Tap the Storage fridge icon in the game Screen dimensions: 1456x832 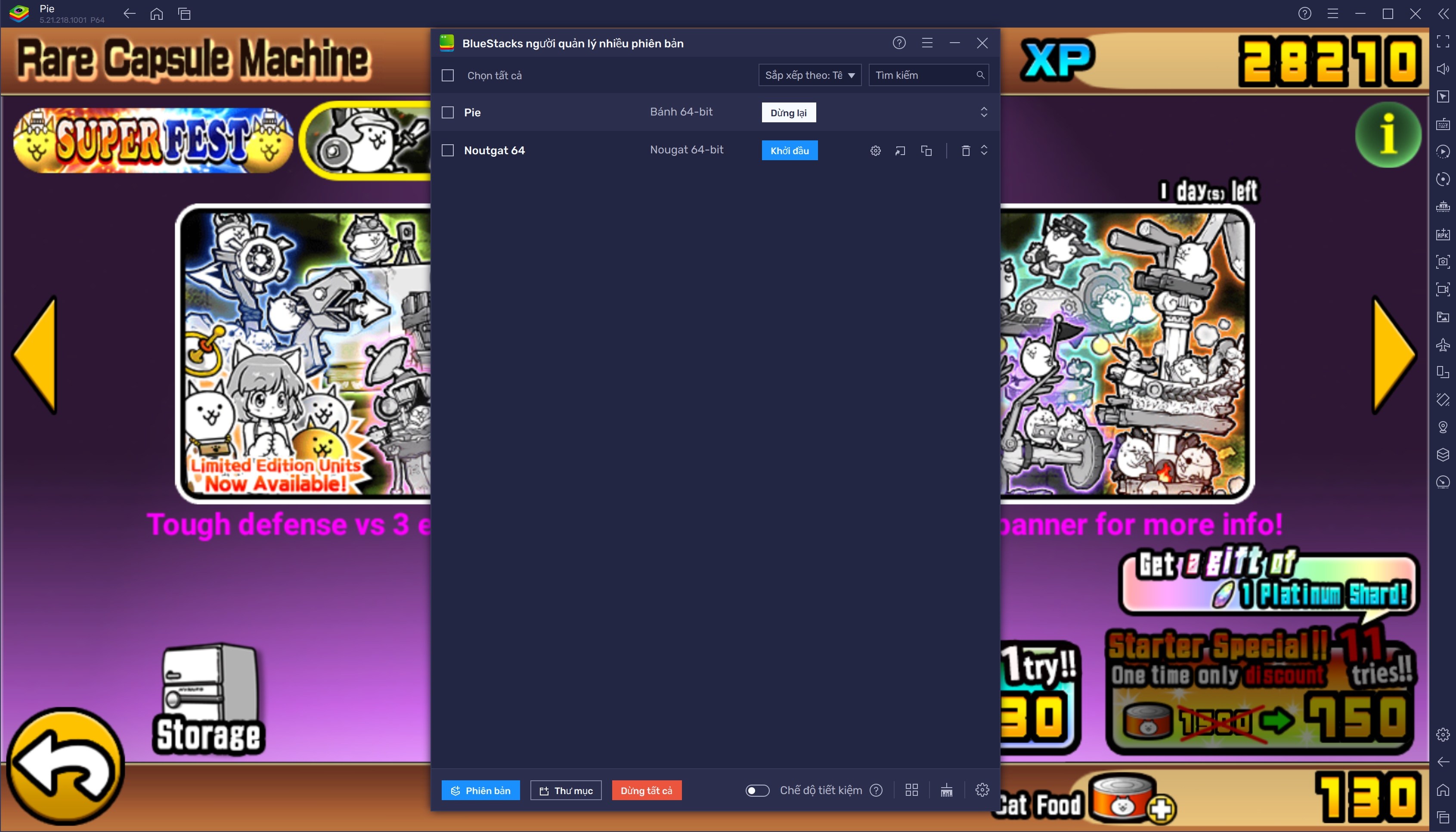pyautogui.click(x=209, y=699)
